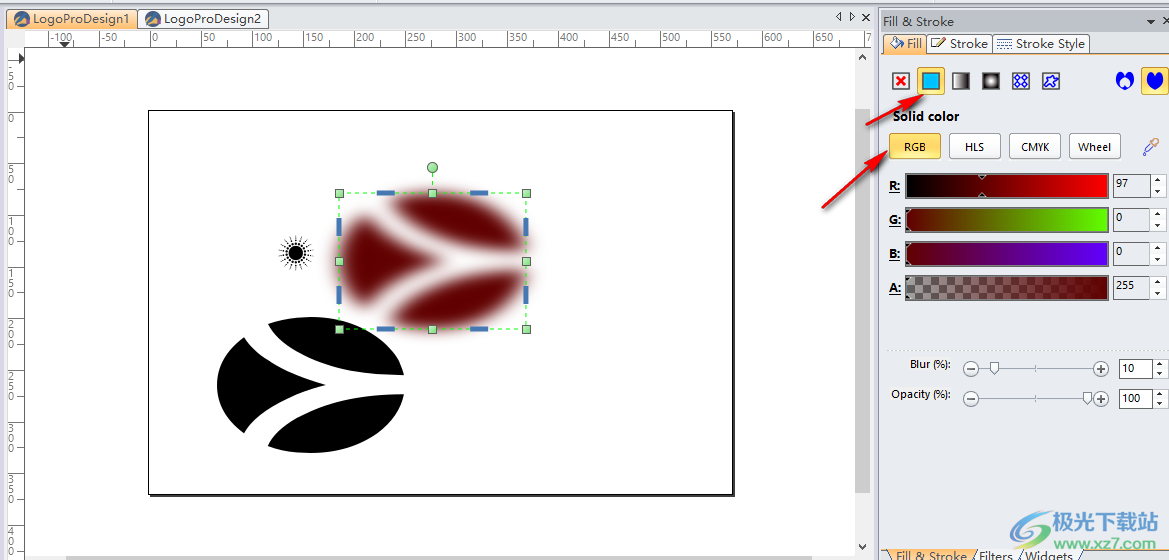The image size is (1169, 560).
Task: Click the R red channel slider
Action: tap(1006, 186)
